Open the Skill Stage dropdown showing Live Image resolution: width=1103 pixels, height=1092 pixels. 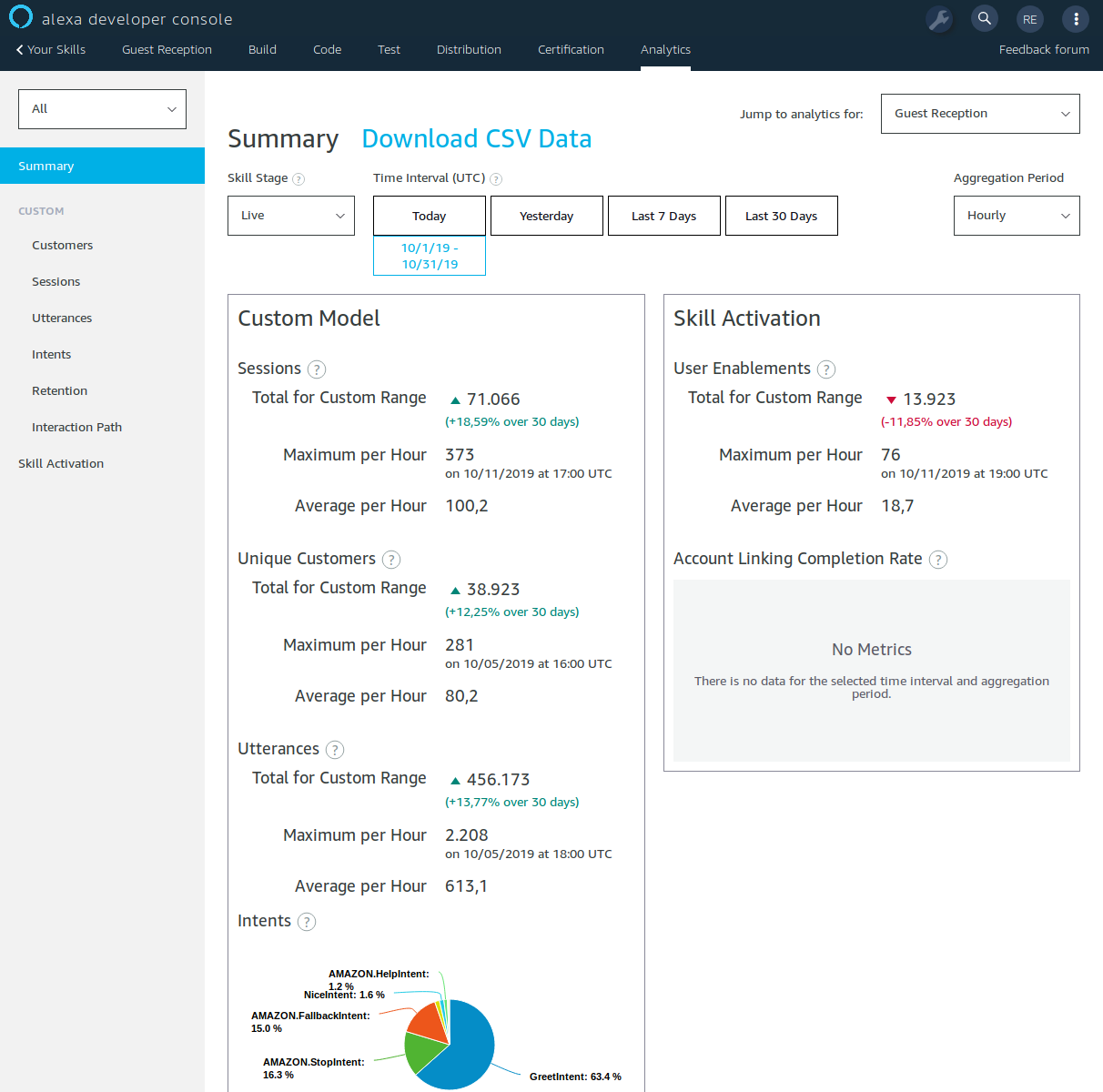(x=290, y=216)
